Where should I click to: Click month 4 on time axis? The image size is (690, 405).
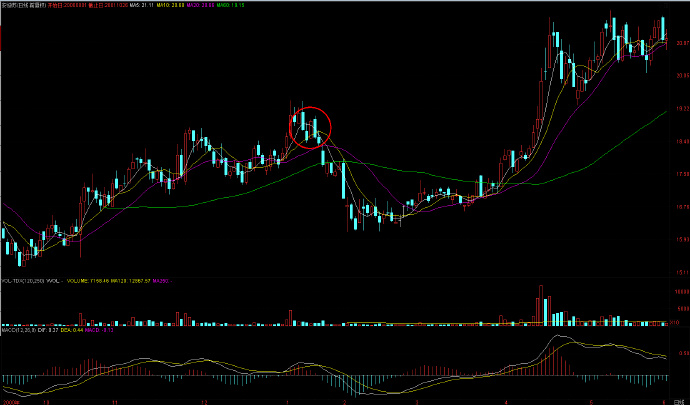pos(506,402)
